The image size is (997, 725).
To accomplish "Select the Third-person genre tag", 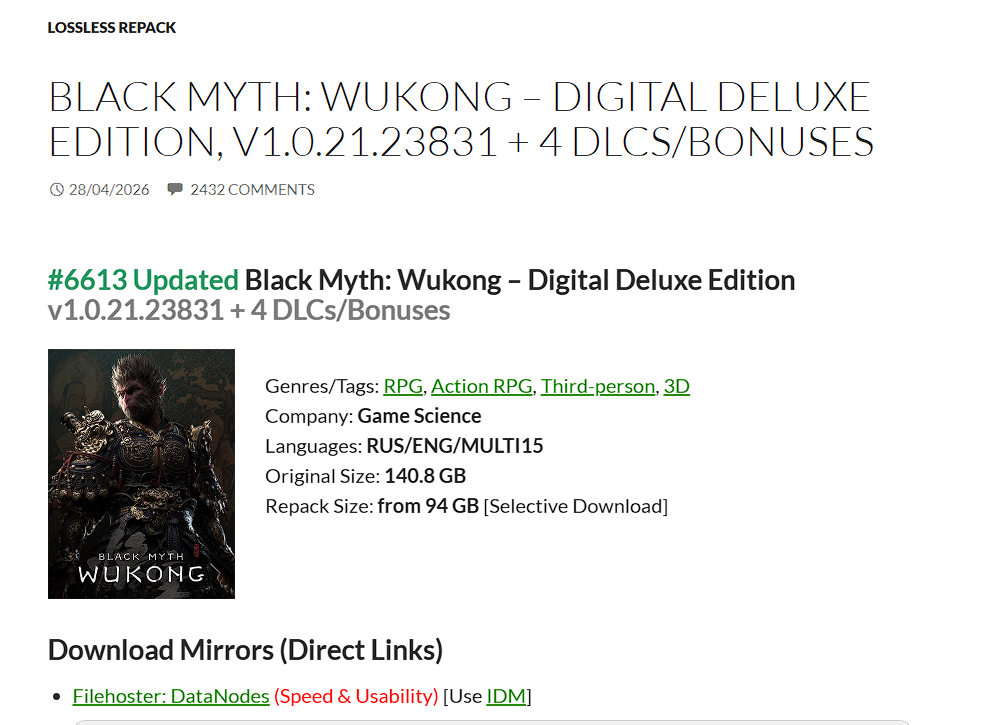I will [598, 386].
